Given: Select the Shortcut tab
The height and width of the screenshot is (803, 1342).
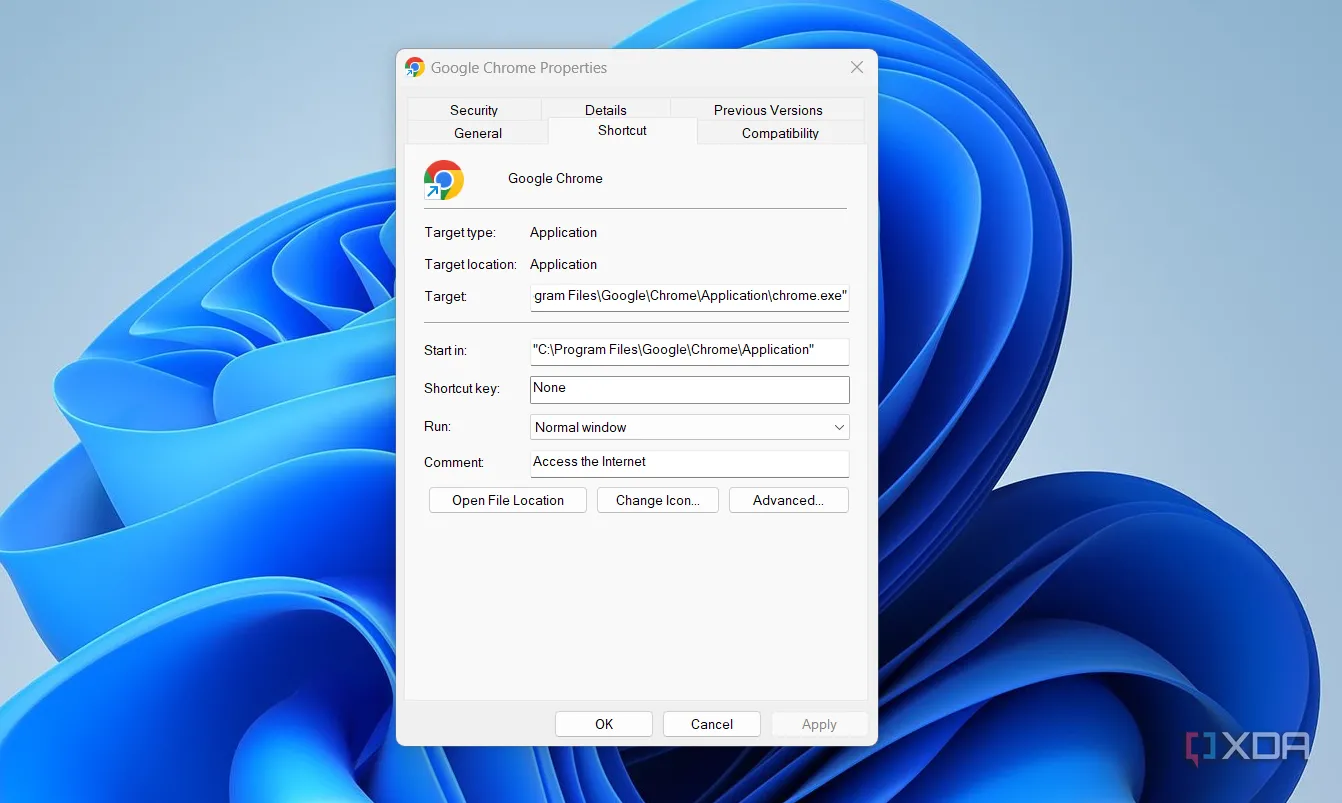Looking at the screenshot, I should (x=622, y=131).
